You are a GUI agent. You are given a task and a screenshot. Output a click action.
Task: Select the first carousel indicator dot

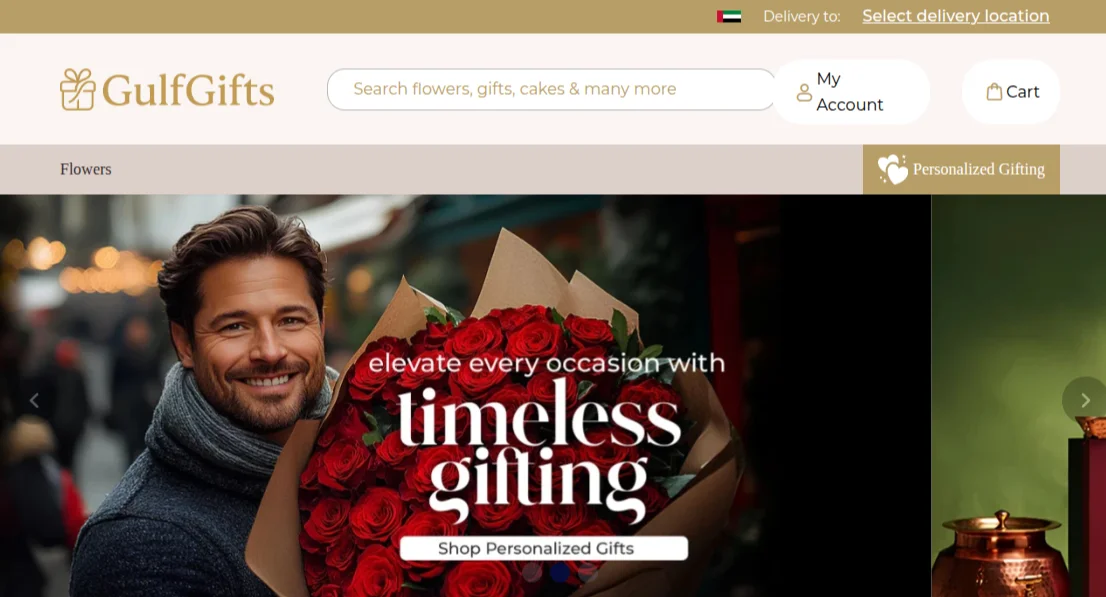click(x=533, y=572)
